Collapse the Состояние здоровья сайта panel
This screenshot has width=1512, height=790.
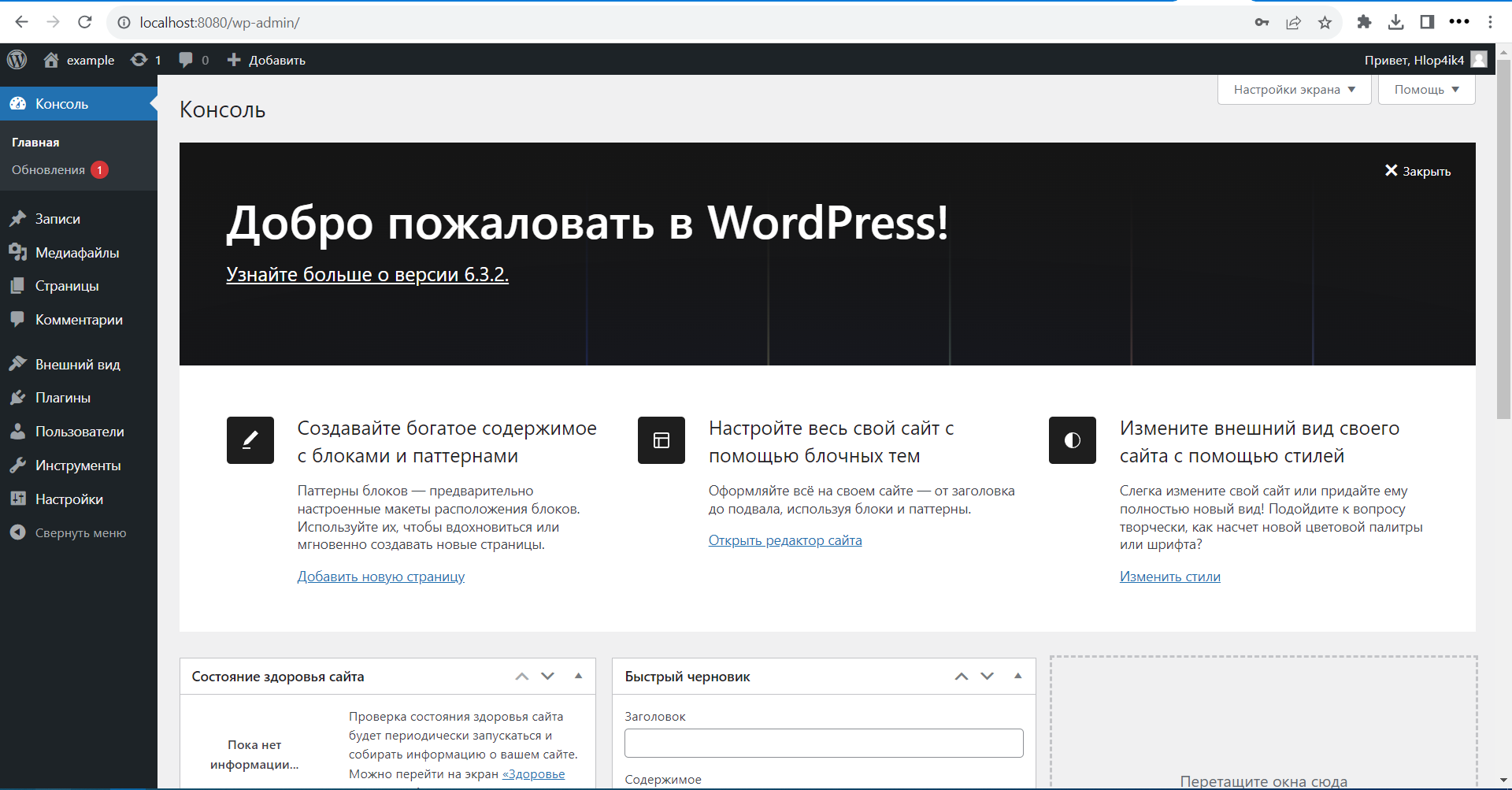tap(578, 676)
